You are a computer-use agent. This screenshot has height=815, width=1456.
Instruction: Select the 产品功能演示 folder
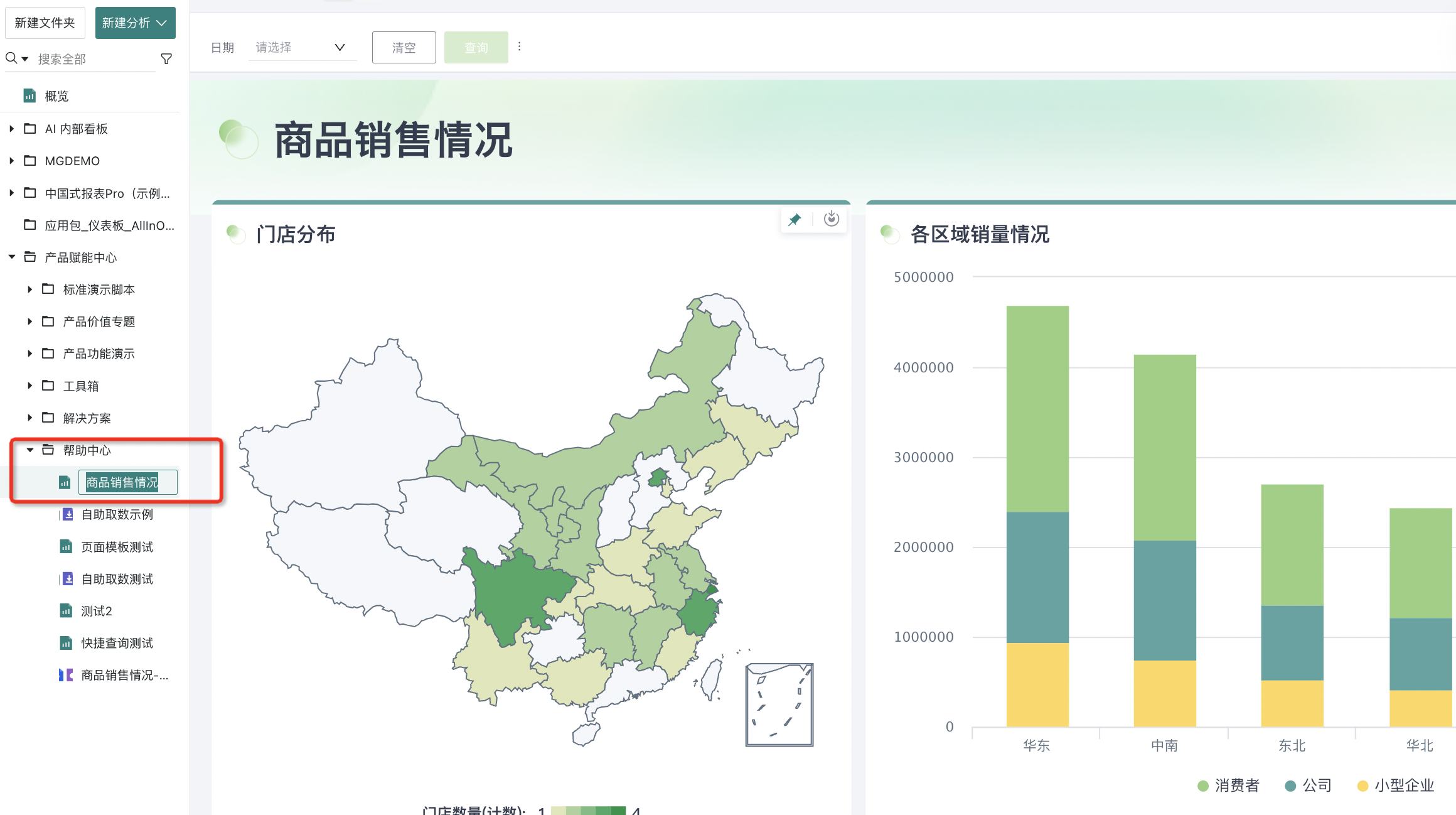coord(99,354)
